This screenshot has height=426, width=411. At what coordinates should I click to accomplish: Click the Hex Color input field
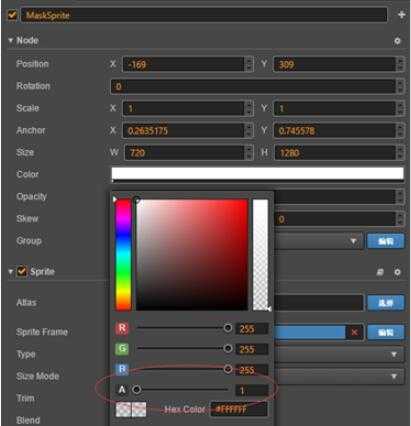point(239,409)
